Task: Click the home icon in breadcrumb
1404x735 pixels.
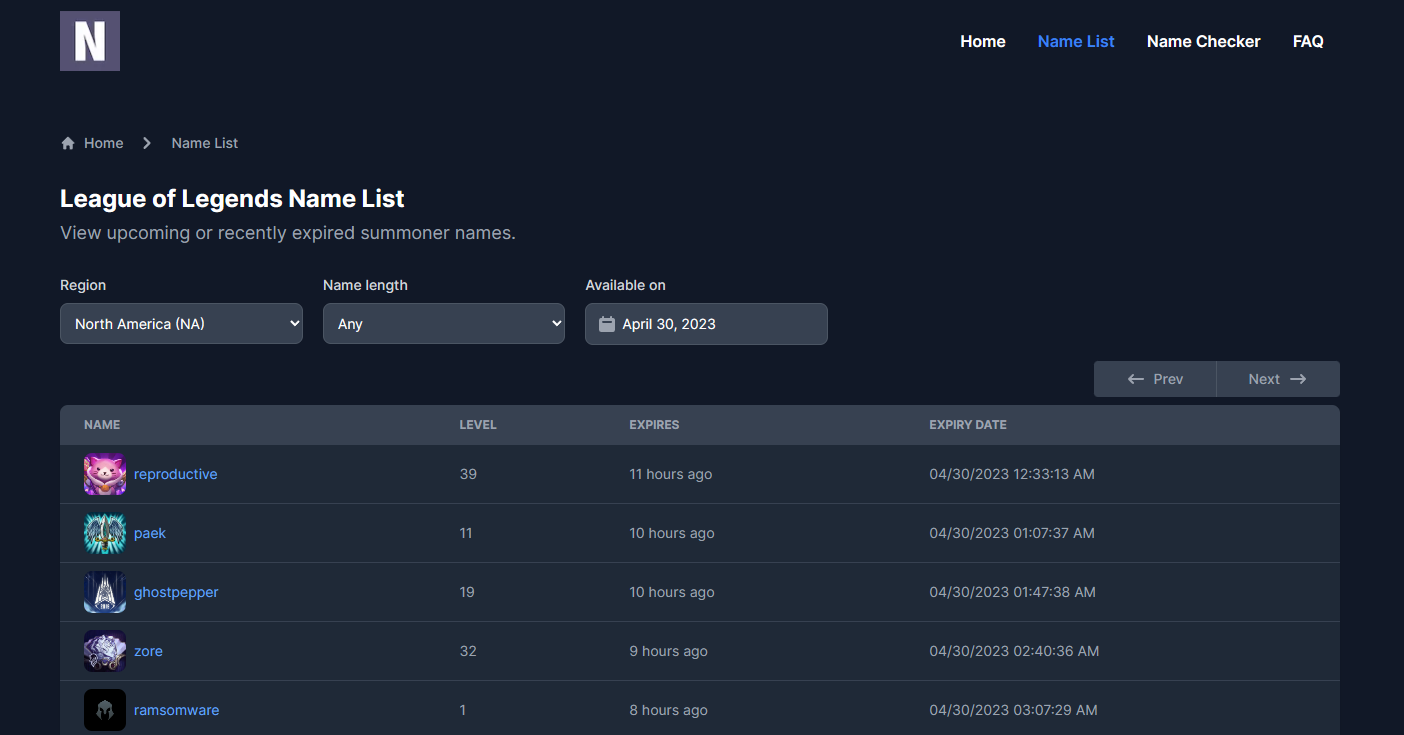Action: 68,143
